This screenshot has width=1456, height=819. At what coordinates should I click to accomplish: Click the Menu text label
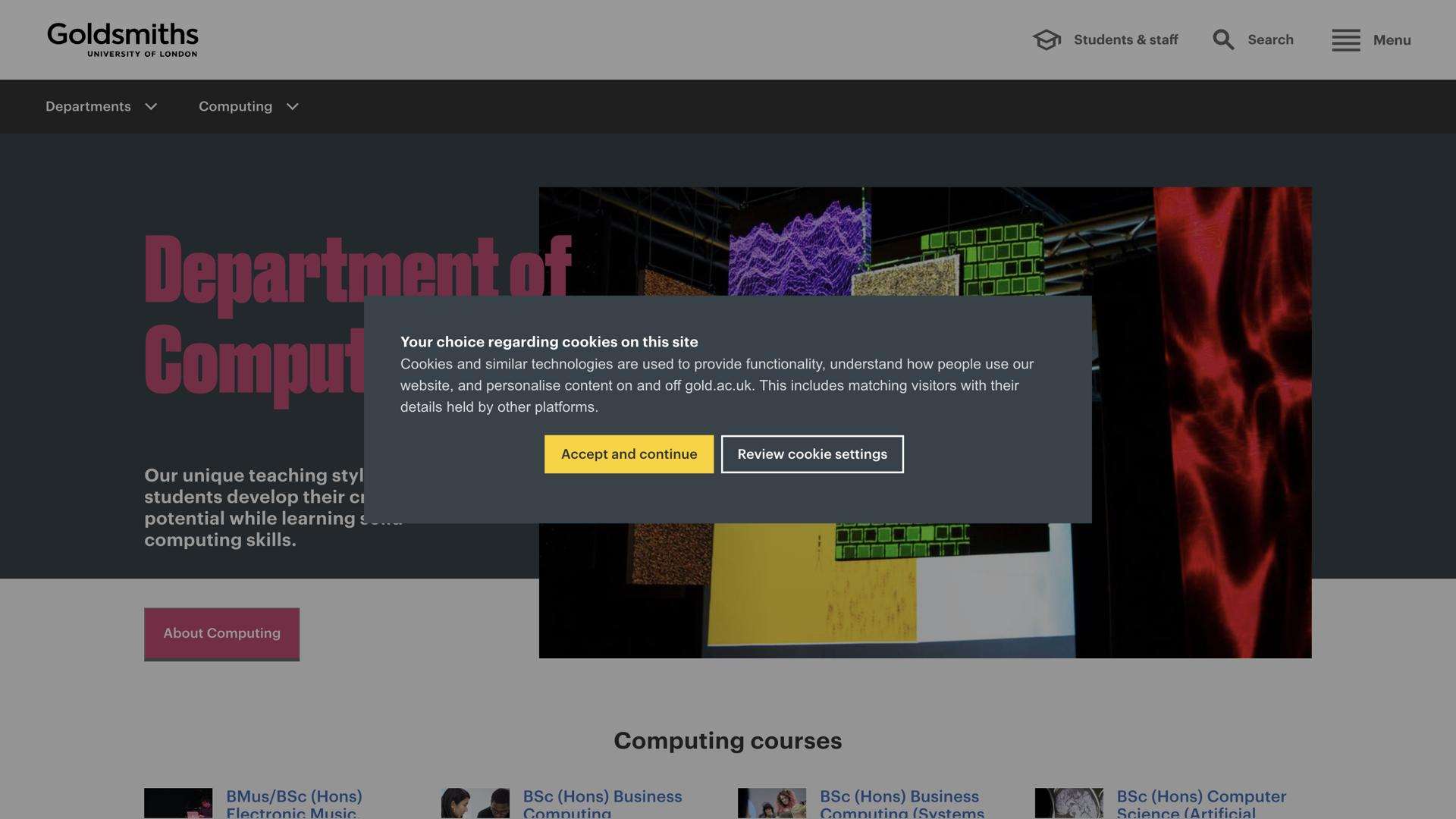1392,40
